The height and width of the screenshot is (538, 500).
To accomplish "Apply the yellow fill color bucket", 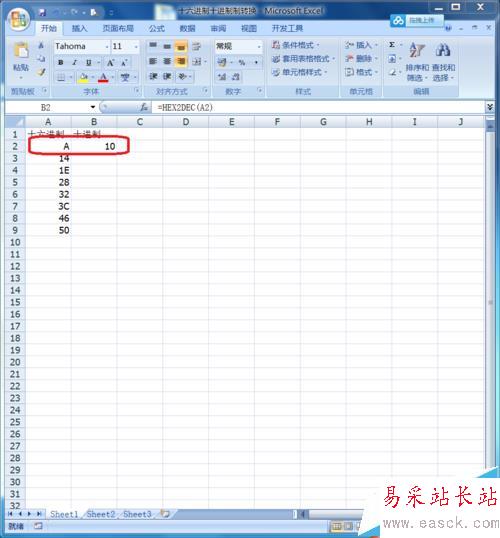I will pos(83,77).
